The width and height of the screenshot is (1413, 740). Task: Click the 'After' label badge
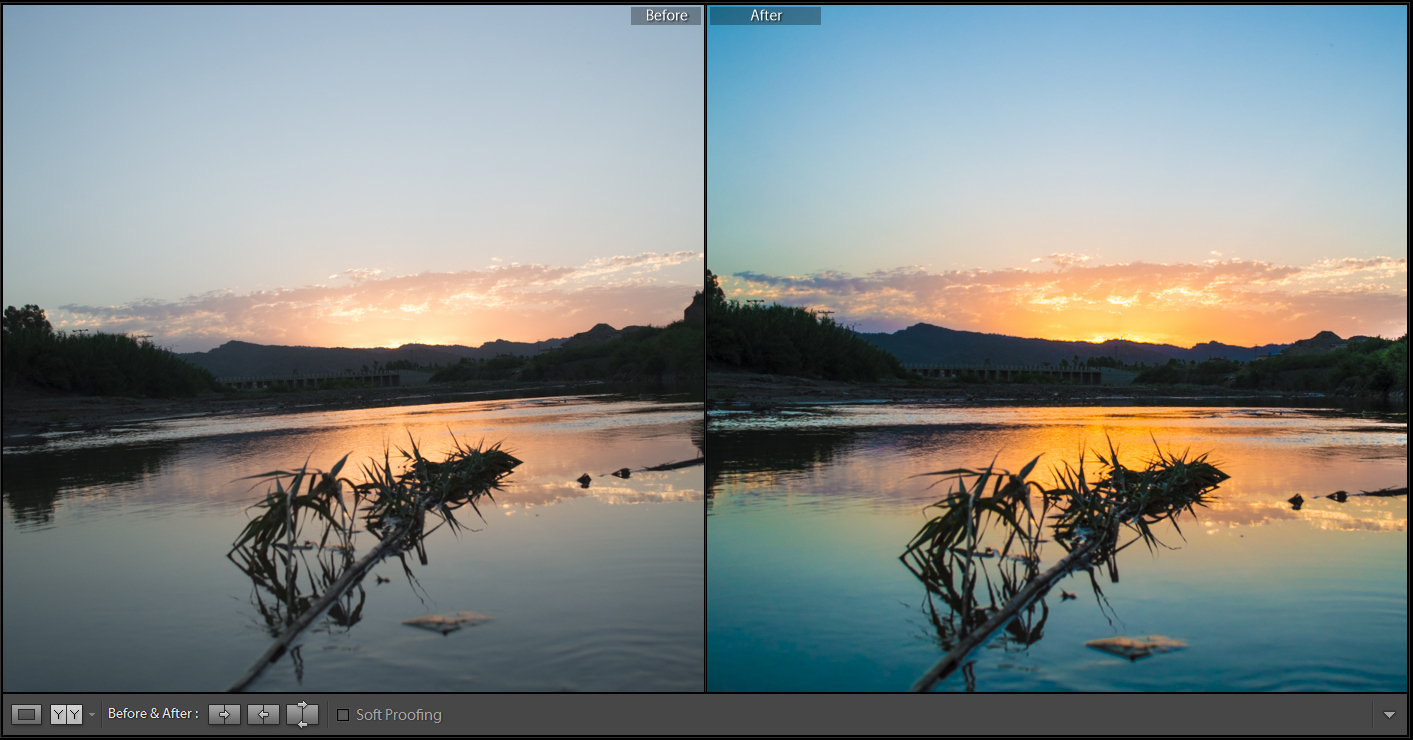pos(765,16)
